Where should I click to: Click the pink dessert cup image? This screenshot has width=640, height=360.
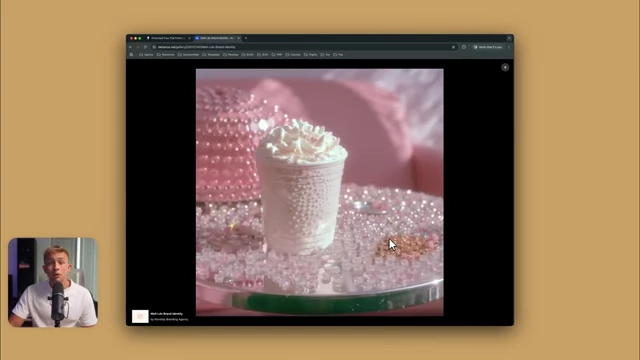click(x=320, y=192)
